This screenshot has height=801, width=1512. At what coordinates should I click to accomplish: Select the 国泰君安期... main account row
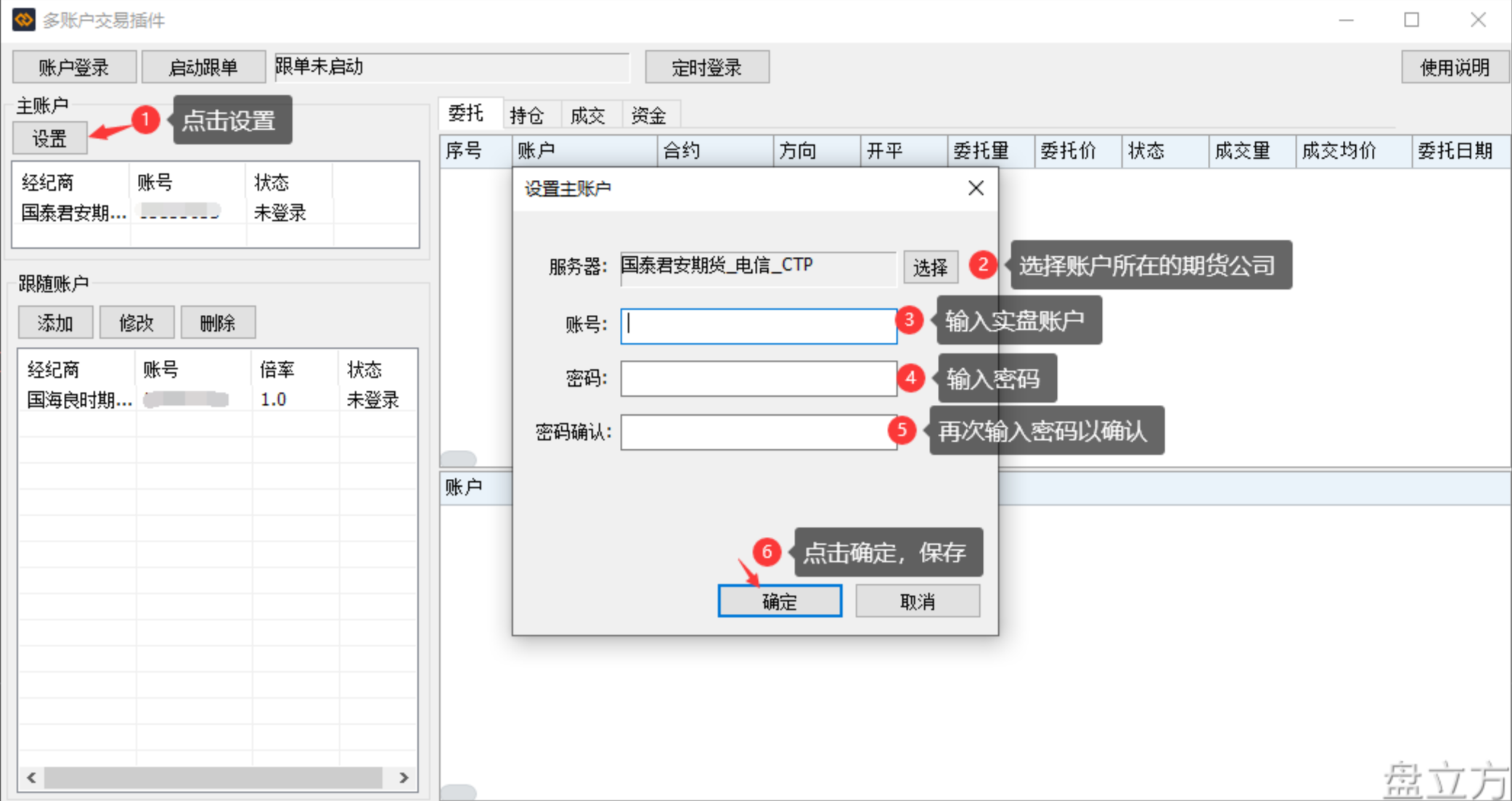pos(216,212)
